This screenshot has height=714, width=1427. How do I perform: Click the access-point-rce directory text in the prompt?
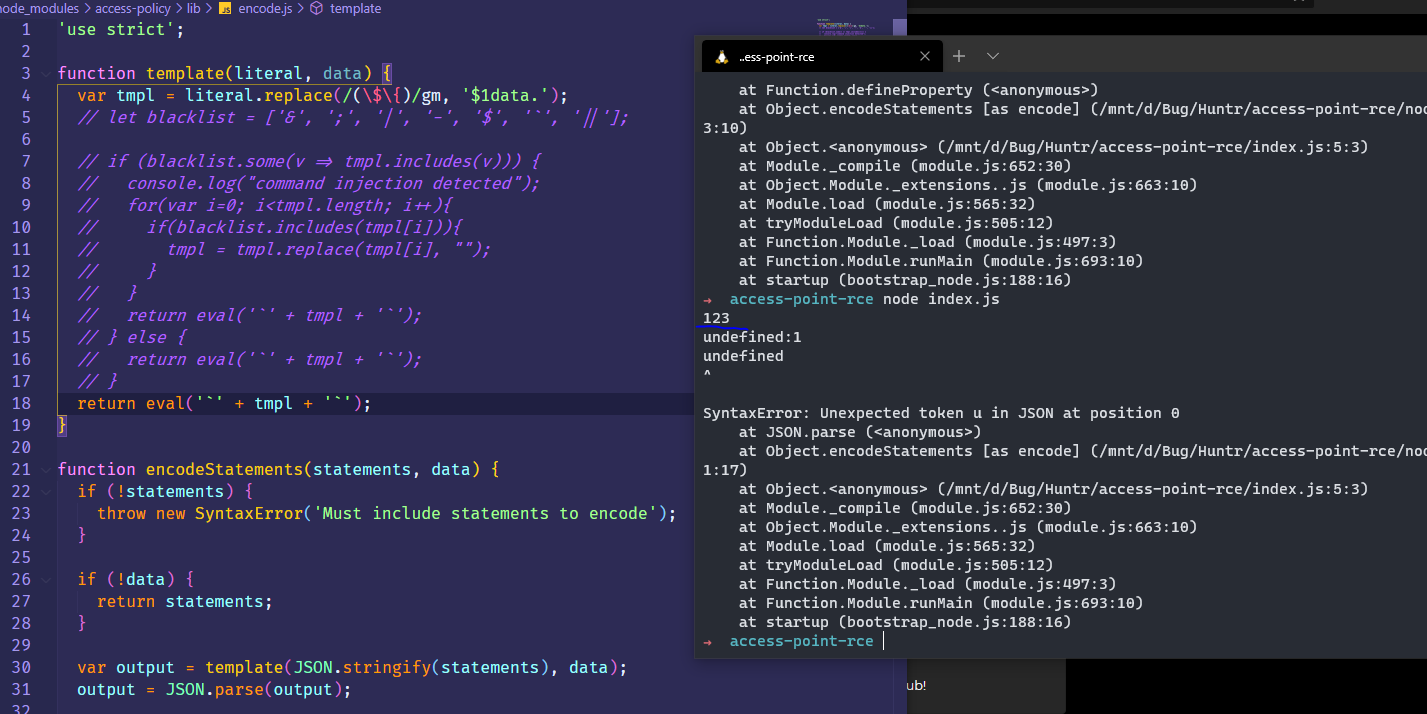tap(800, 640)
